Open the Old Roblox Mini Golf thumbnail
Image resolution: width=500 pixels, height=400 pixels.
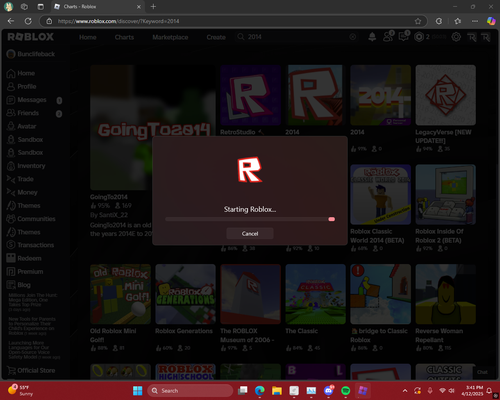pos(120,294)
